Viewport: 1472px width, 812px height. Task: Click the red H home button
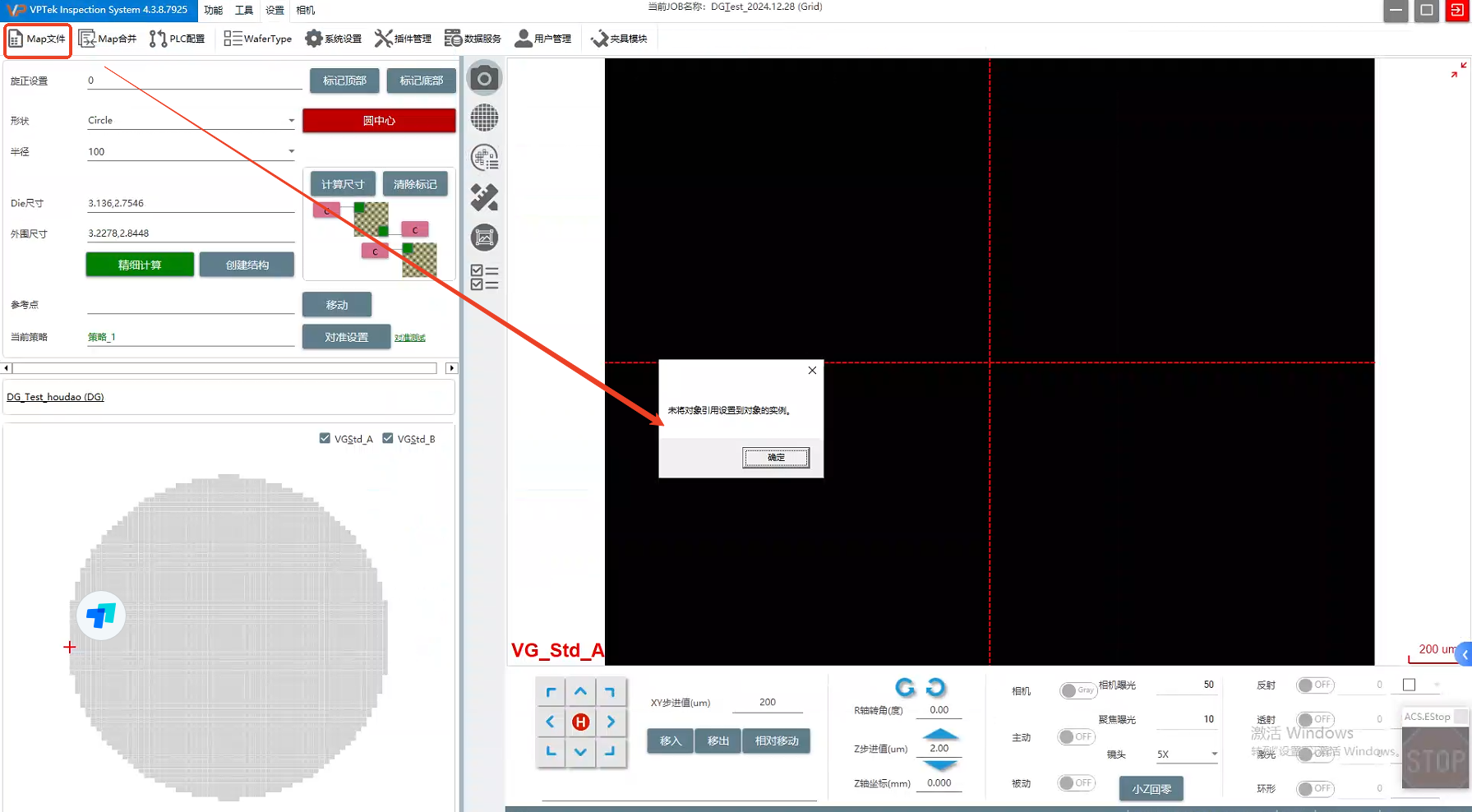click(x=580, y=722)
